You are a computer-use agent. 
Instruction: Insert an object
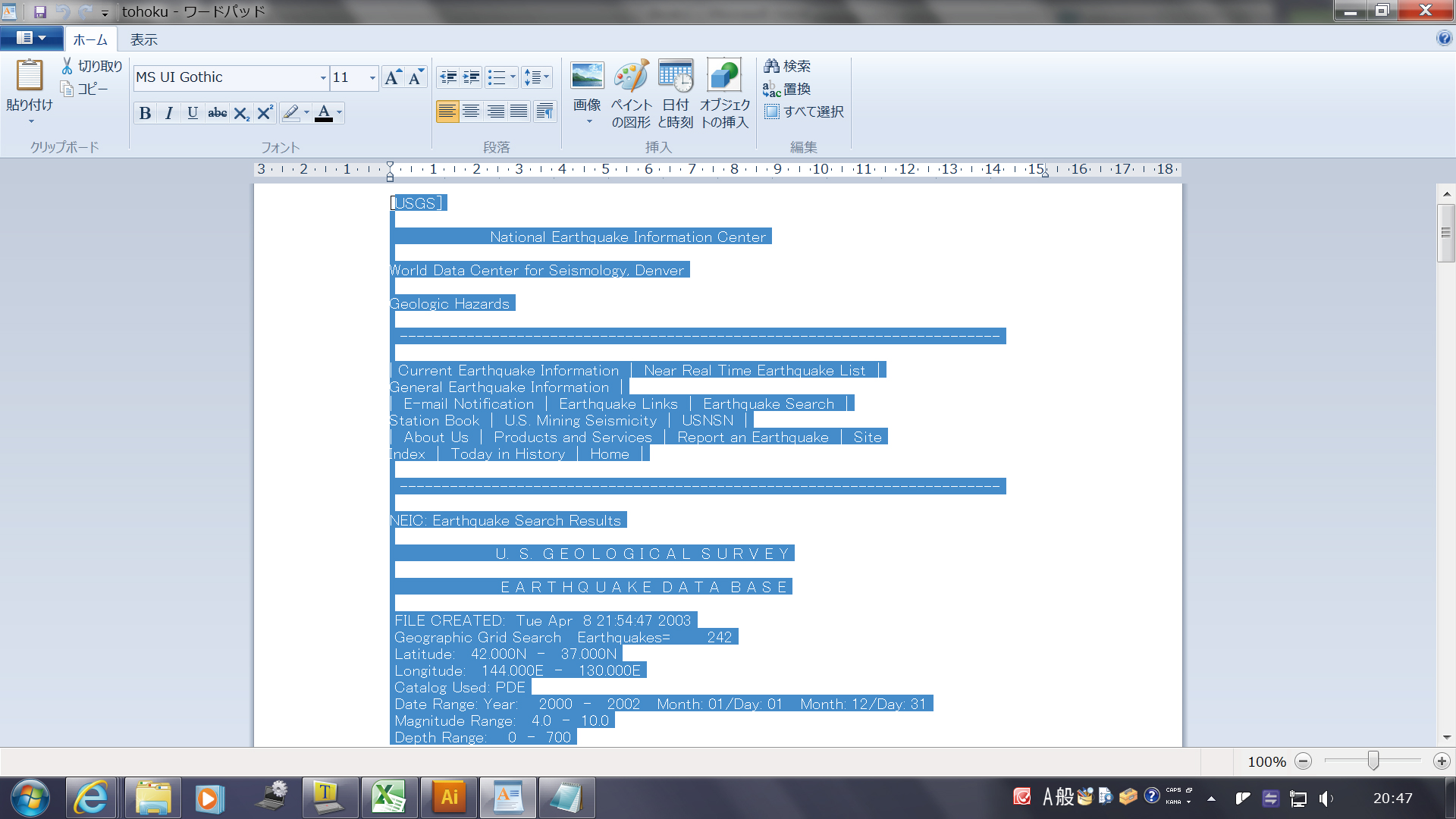click(724, 93)
